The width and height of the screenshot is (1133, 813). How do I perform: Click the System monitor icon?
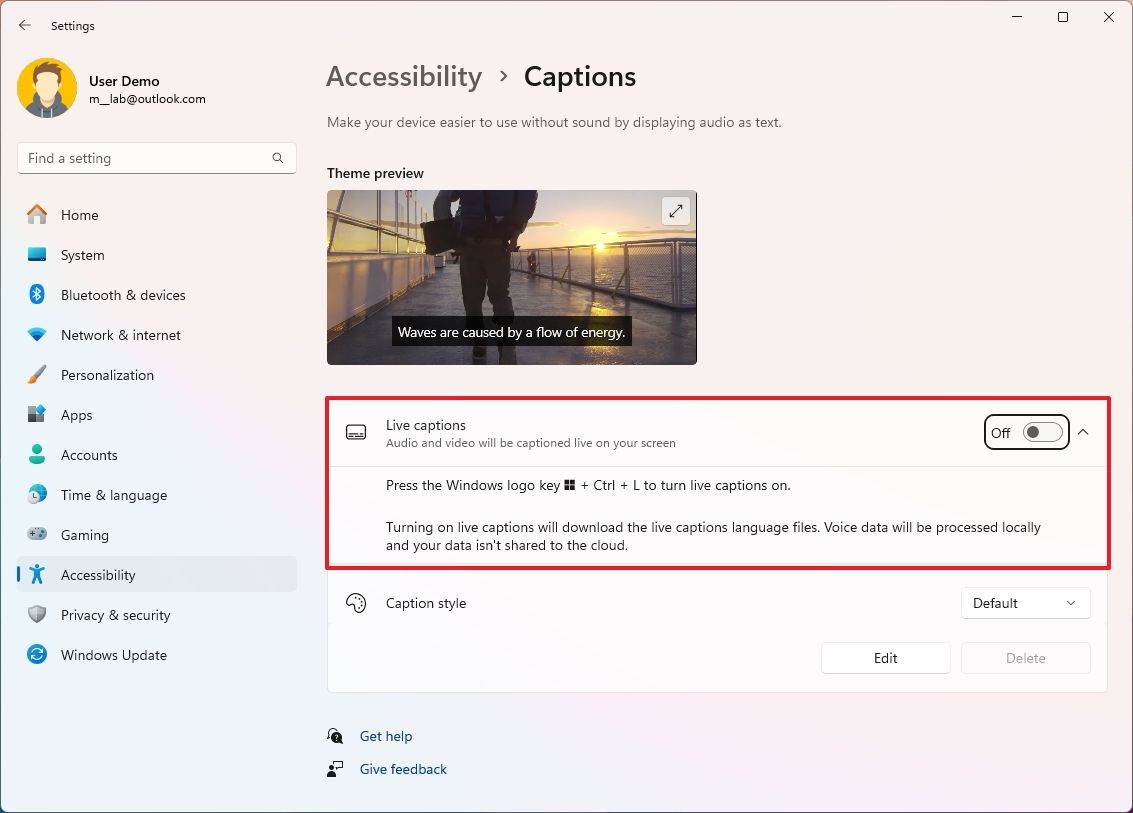tap(37, 254)
